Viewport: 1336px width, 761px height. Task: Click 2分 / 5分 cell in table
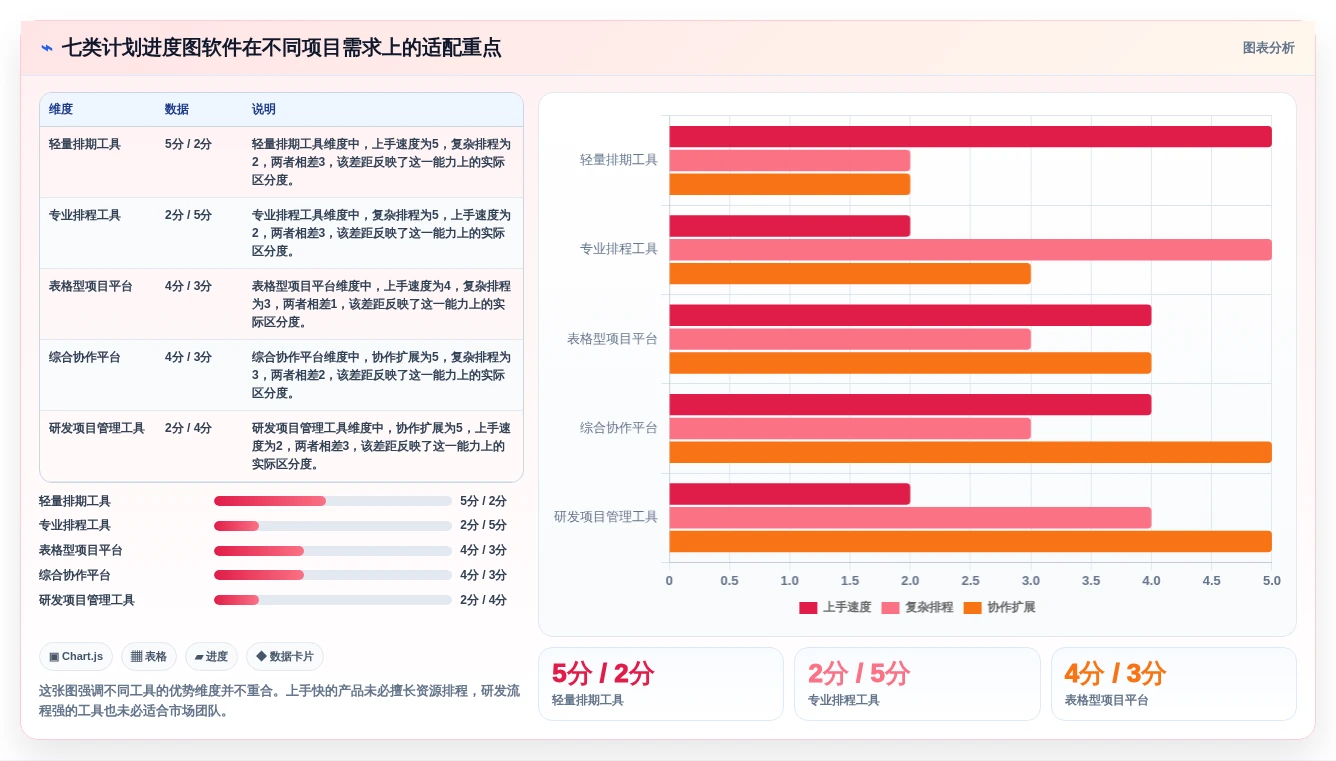pyautogui.click(x=188, y=215)
